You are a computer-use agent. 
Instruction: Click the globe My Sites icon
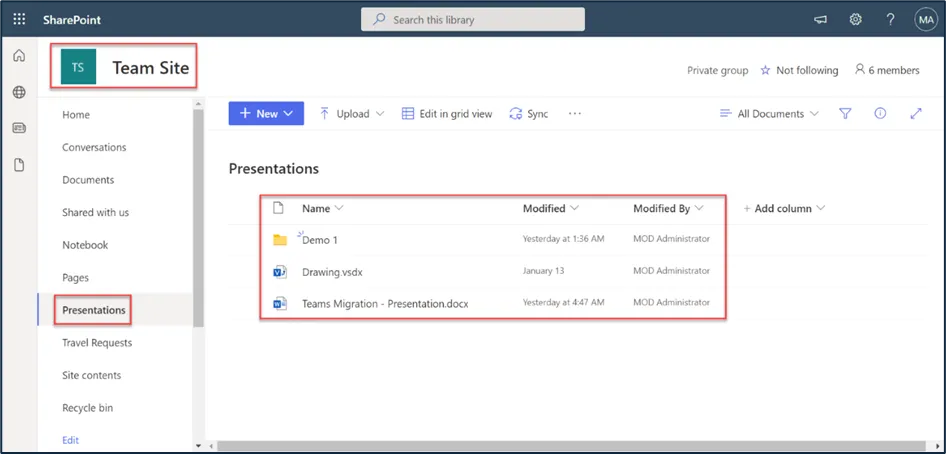[x=19, y=92]
